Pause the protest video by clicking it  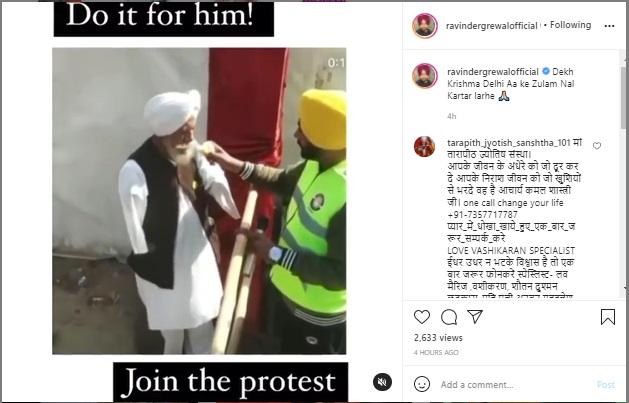(199, 201)
